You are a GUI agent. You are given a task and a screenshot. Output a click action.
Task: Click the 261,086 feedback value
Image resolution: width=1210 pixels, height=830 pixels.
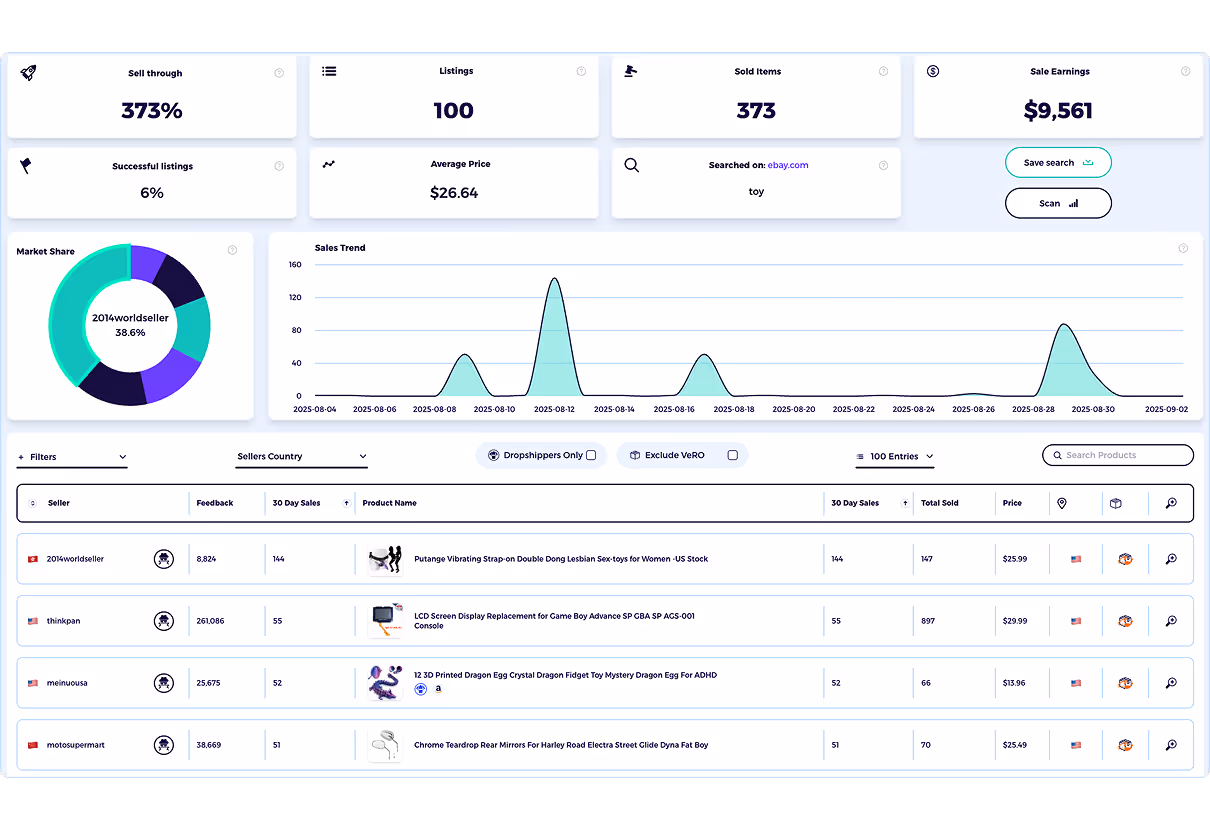tap(210, 621)
